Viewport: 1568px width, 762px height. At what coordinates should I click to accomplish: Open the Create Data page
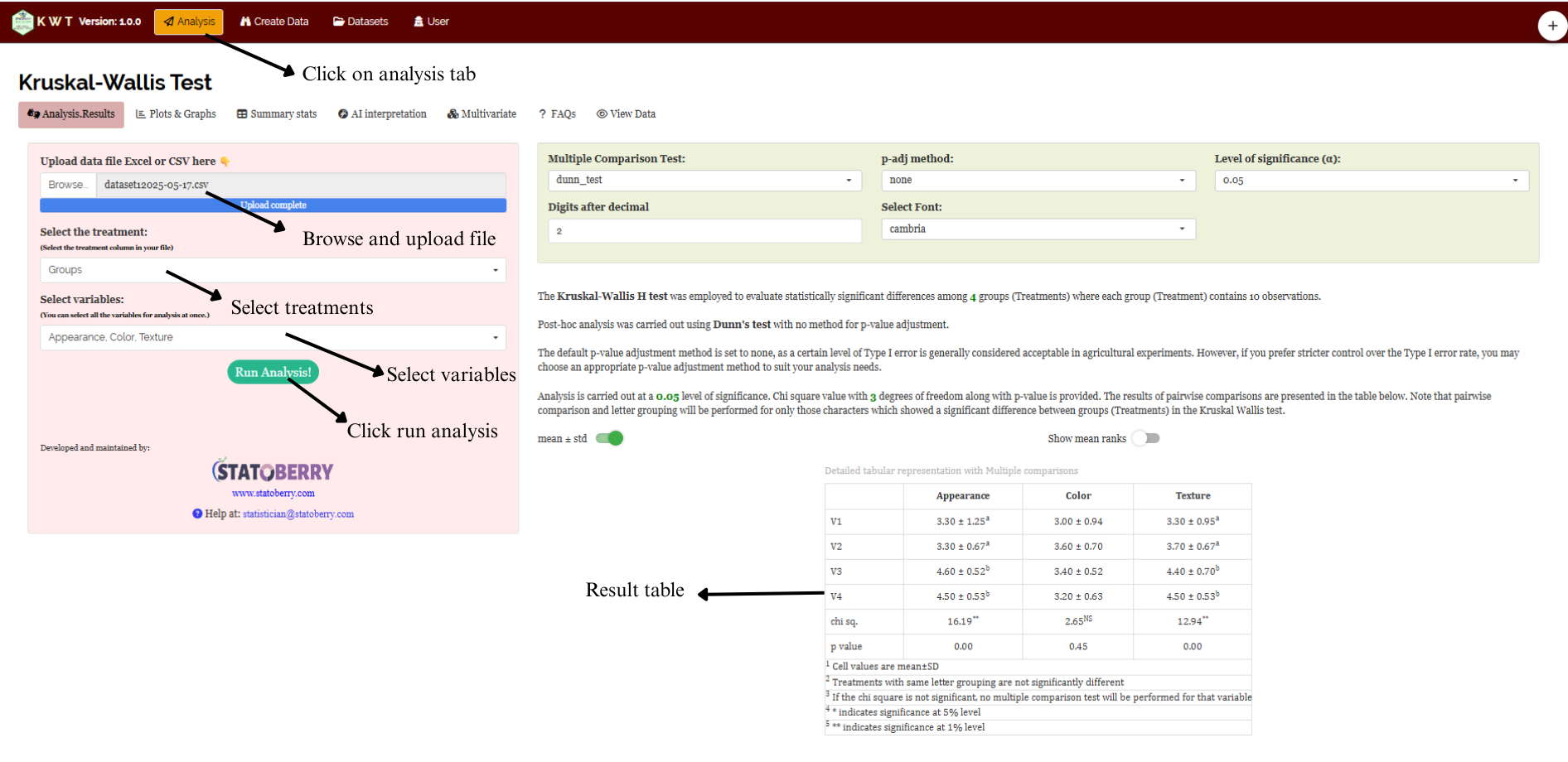[274, 22]
